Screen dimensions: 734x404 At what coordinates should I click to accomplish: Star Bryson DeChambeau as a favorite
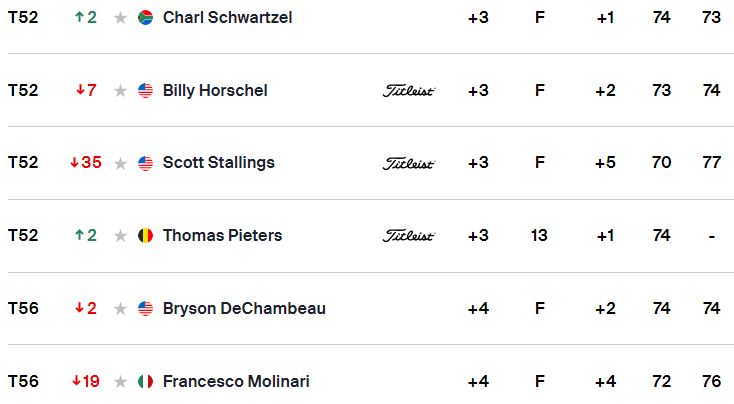point(120,309)
